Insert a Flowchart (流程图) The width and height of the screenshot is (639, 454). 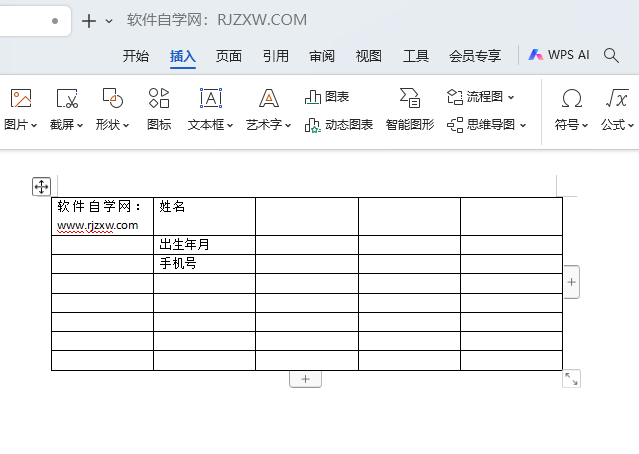(x=480, y=97)
